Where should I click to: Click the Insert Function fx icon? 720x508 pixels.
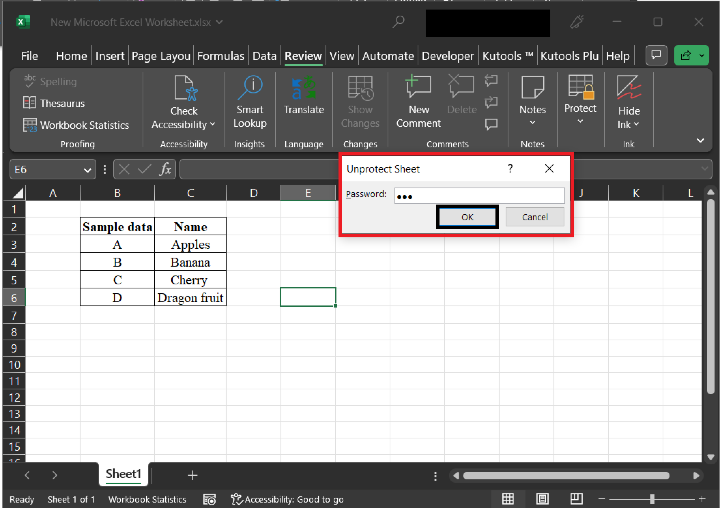click(x=166, y=170)
